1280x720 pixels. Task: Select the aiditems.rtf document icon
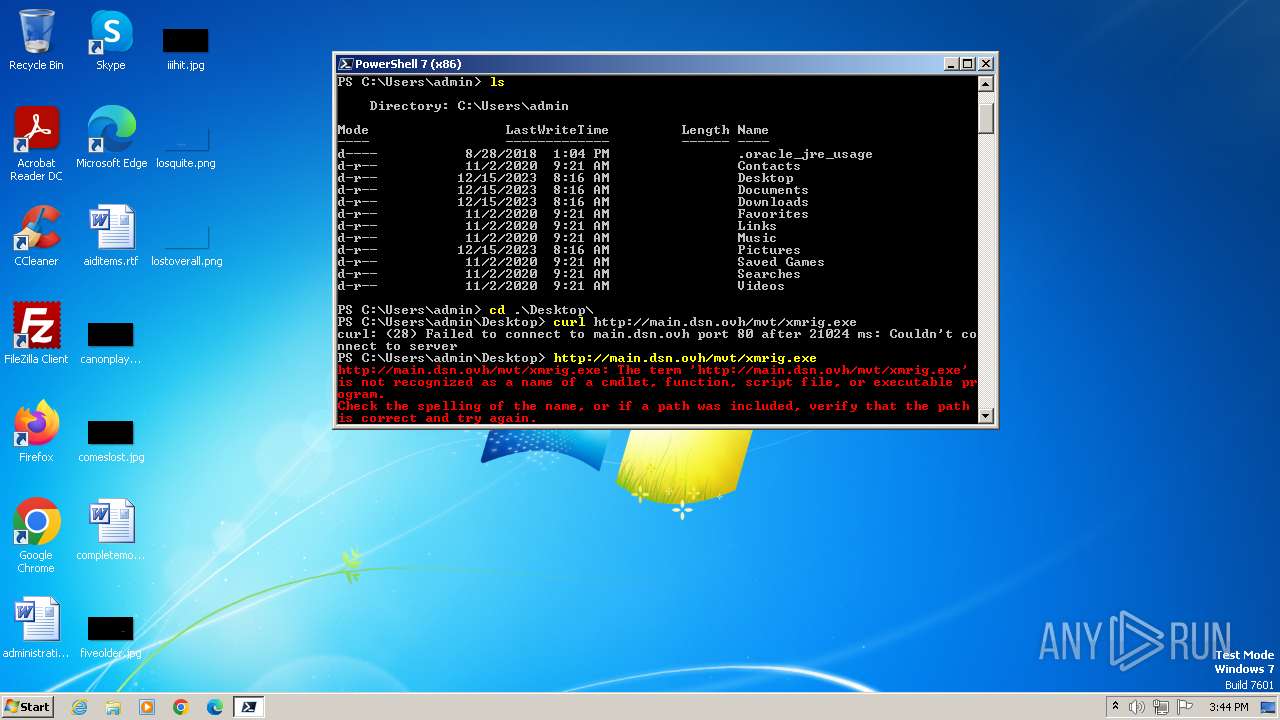111,236
